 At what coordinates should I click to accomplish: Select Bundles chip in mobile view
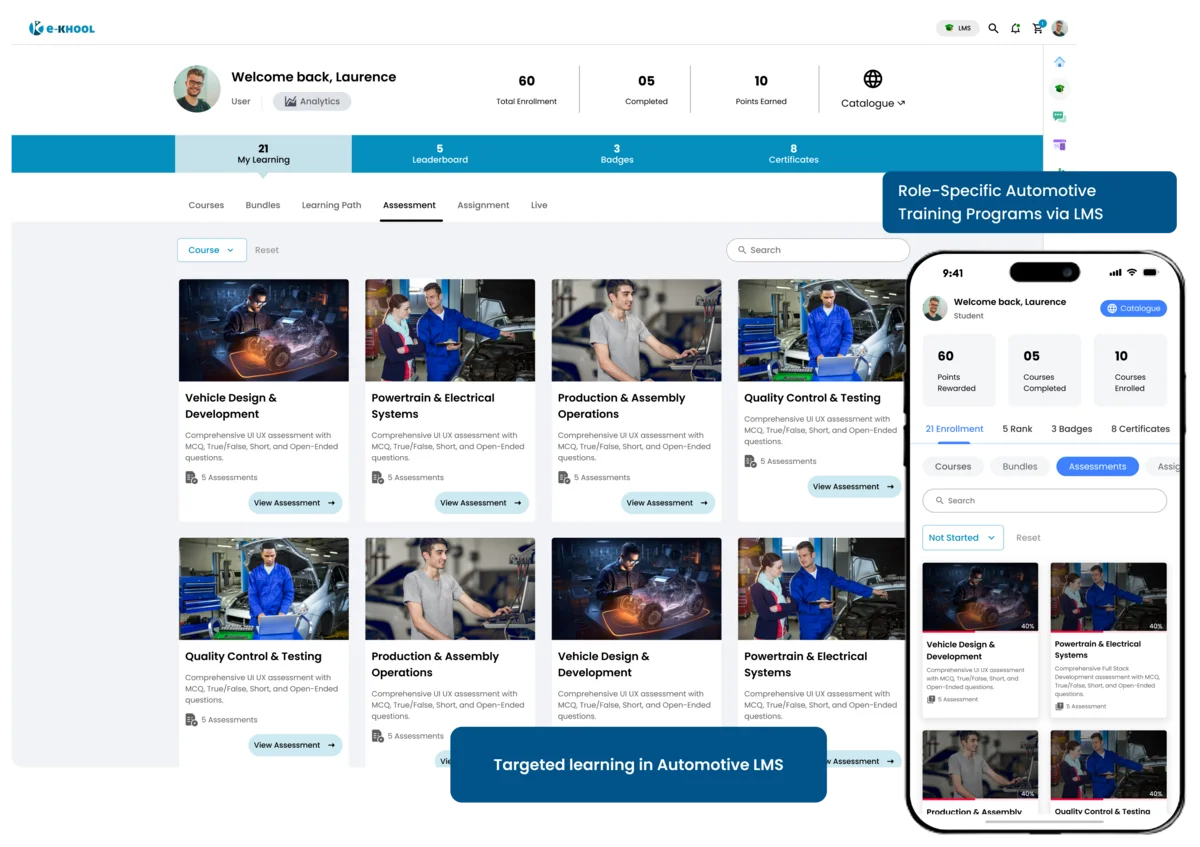(1019, 467)
